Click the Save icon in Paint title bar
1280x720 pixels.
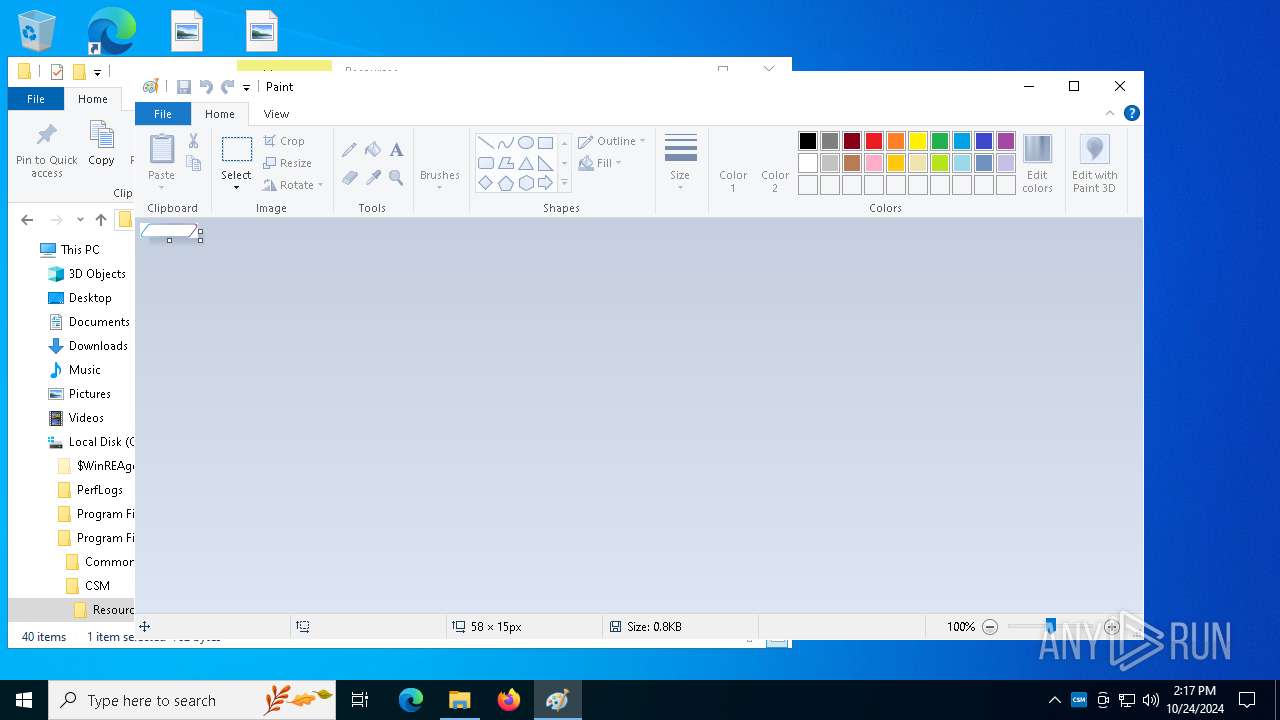click(x=184, y=87)
